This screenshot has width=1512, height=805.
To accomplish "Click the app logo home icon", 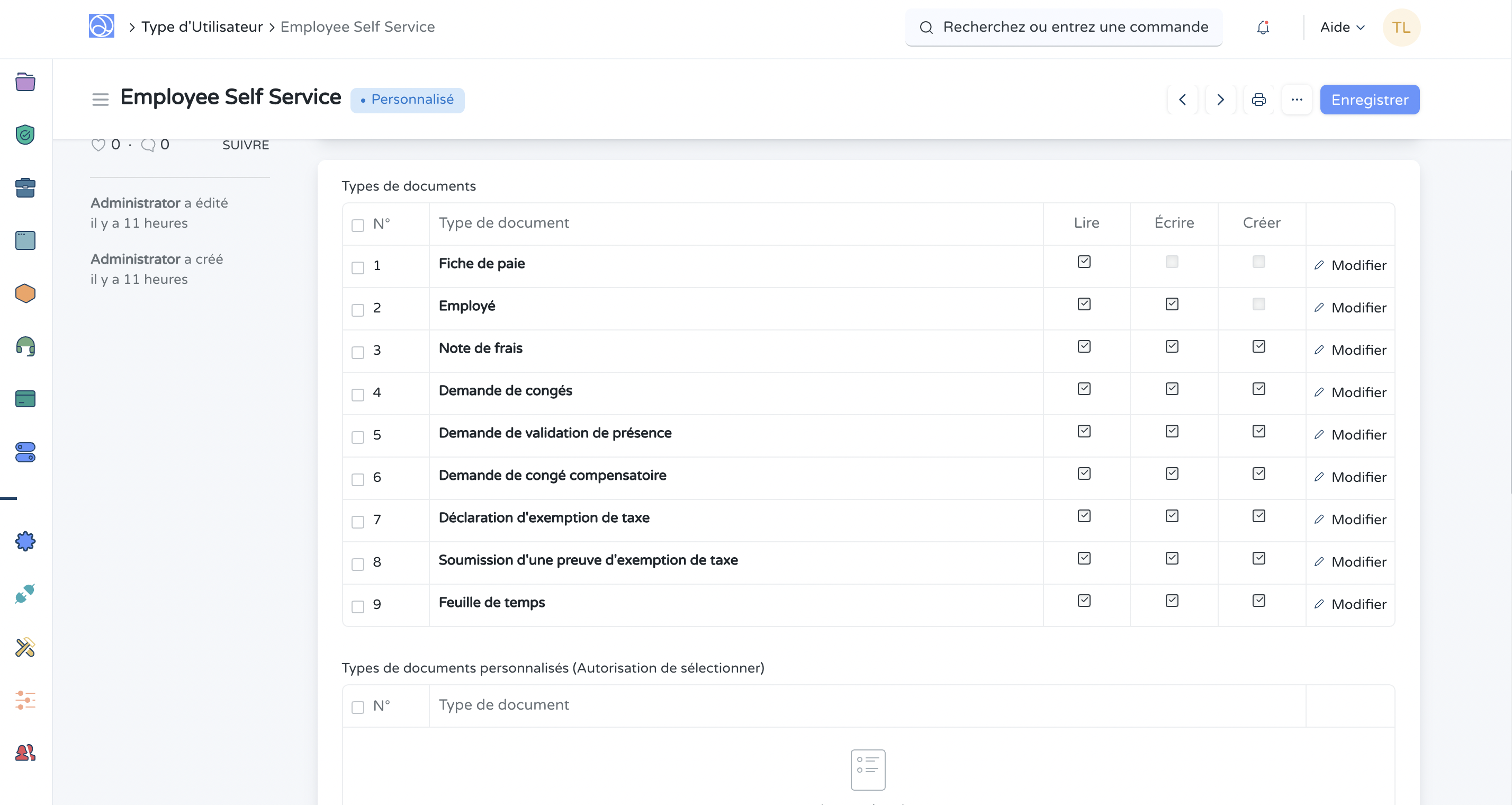I will tap(102, 26).
